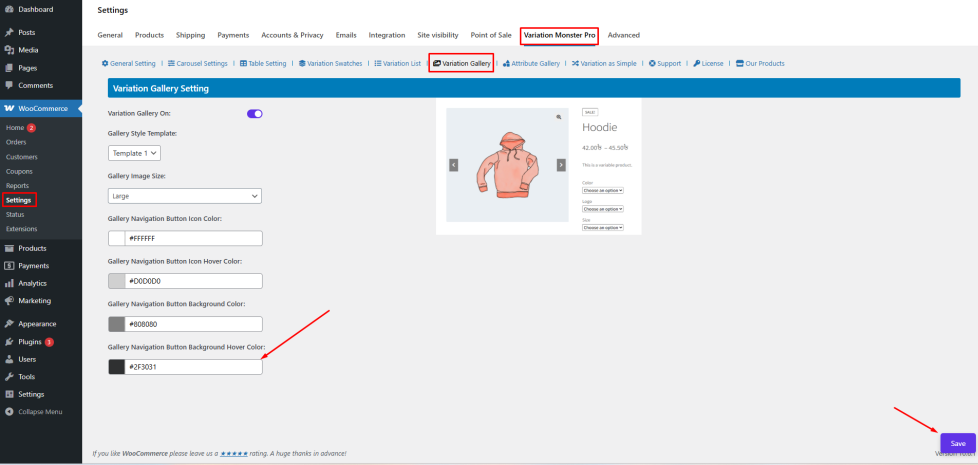The height and width of the screenshot is (465, 978).
Task: Click the #FFFFFF color input field
Action: [x=193, y=238]
